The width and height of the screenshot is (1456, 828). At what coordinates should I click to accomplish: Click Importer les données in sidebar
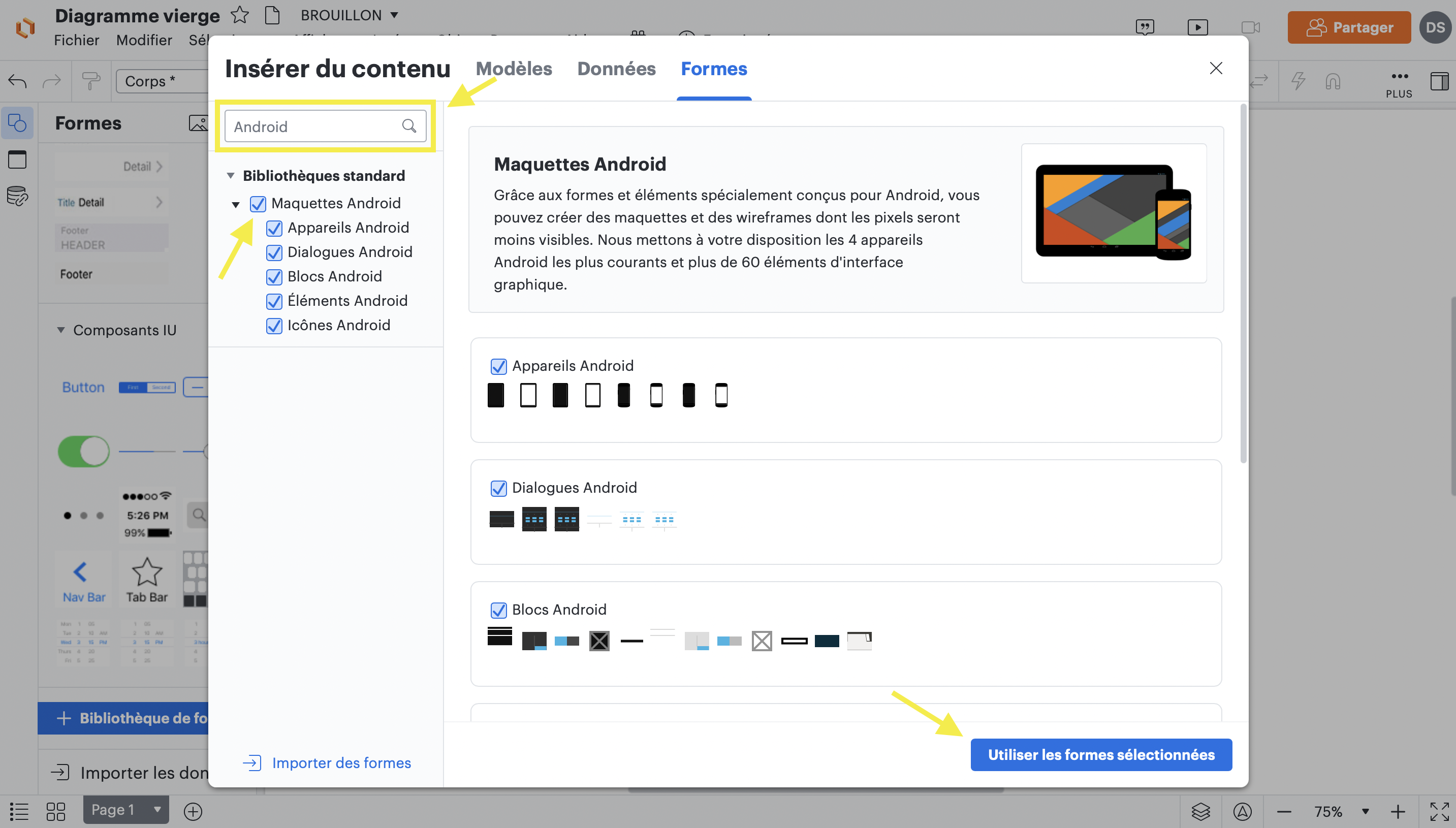click(130, 772)
